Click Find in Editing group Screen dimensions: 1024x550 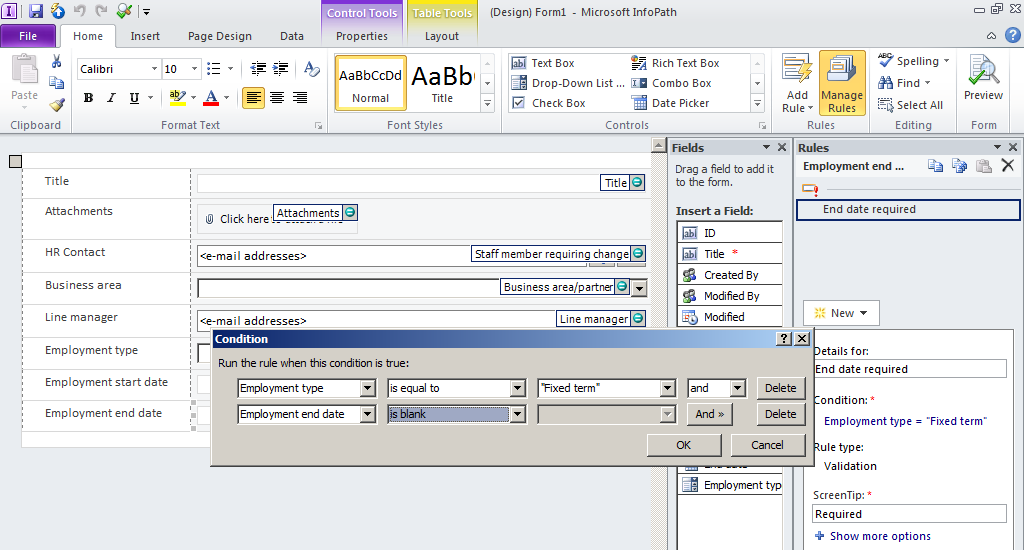point(904,83)
